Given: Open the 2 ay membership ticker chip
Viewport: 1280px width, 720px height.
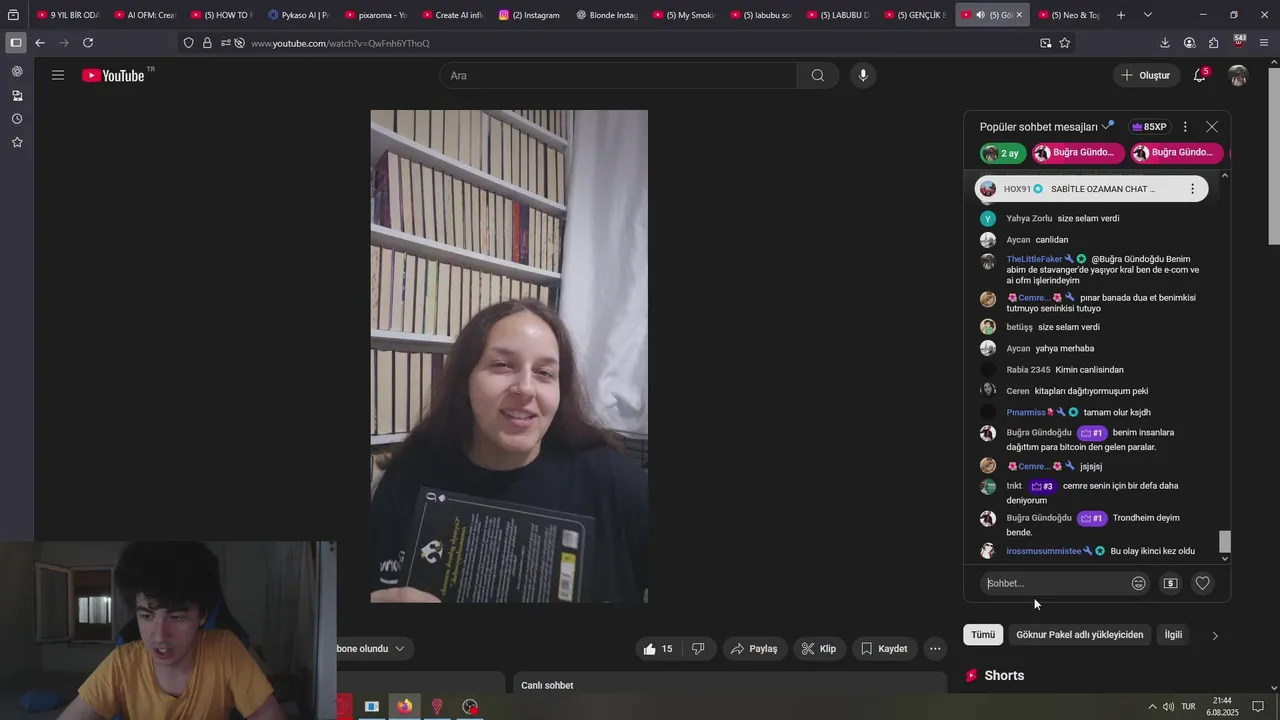Looking at the screenshot, I should 1003,153.
